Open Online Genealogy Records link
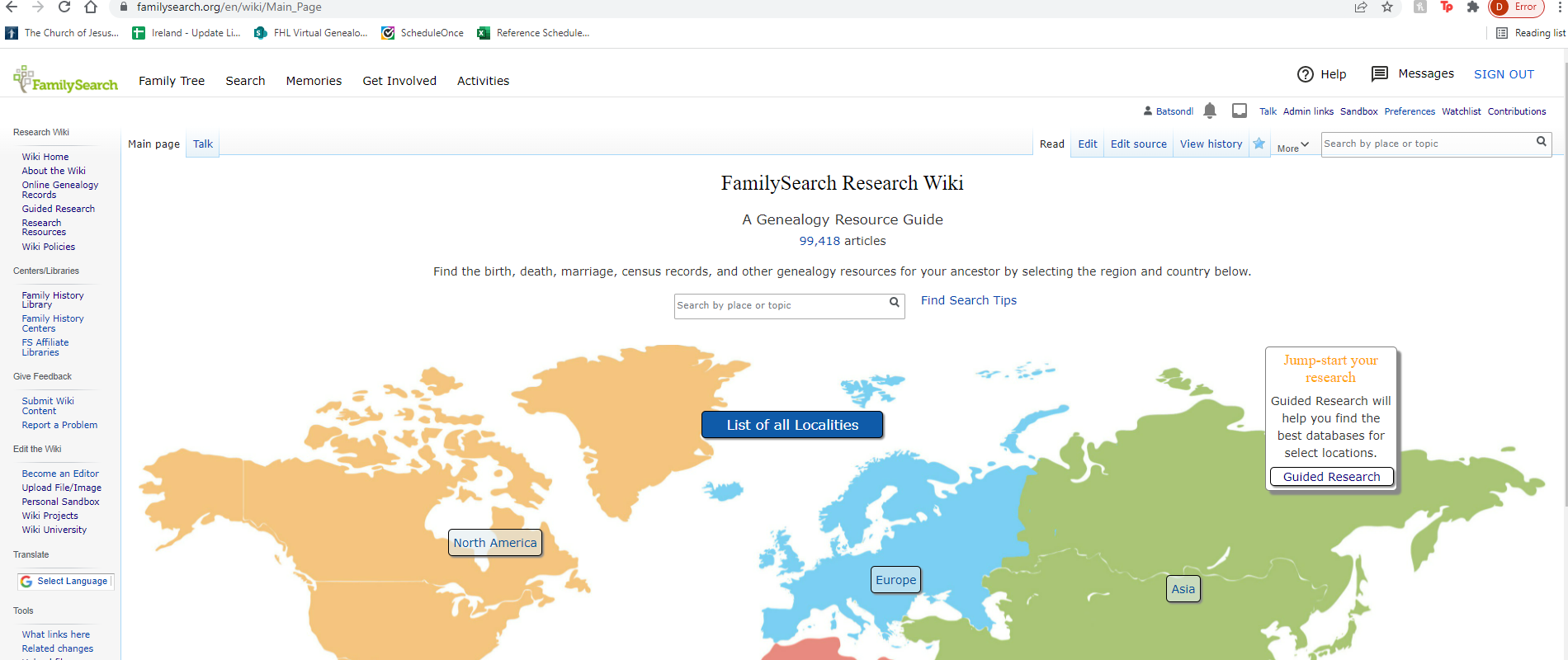 (60, 190)
